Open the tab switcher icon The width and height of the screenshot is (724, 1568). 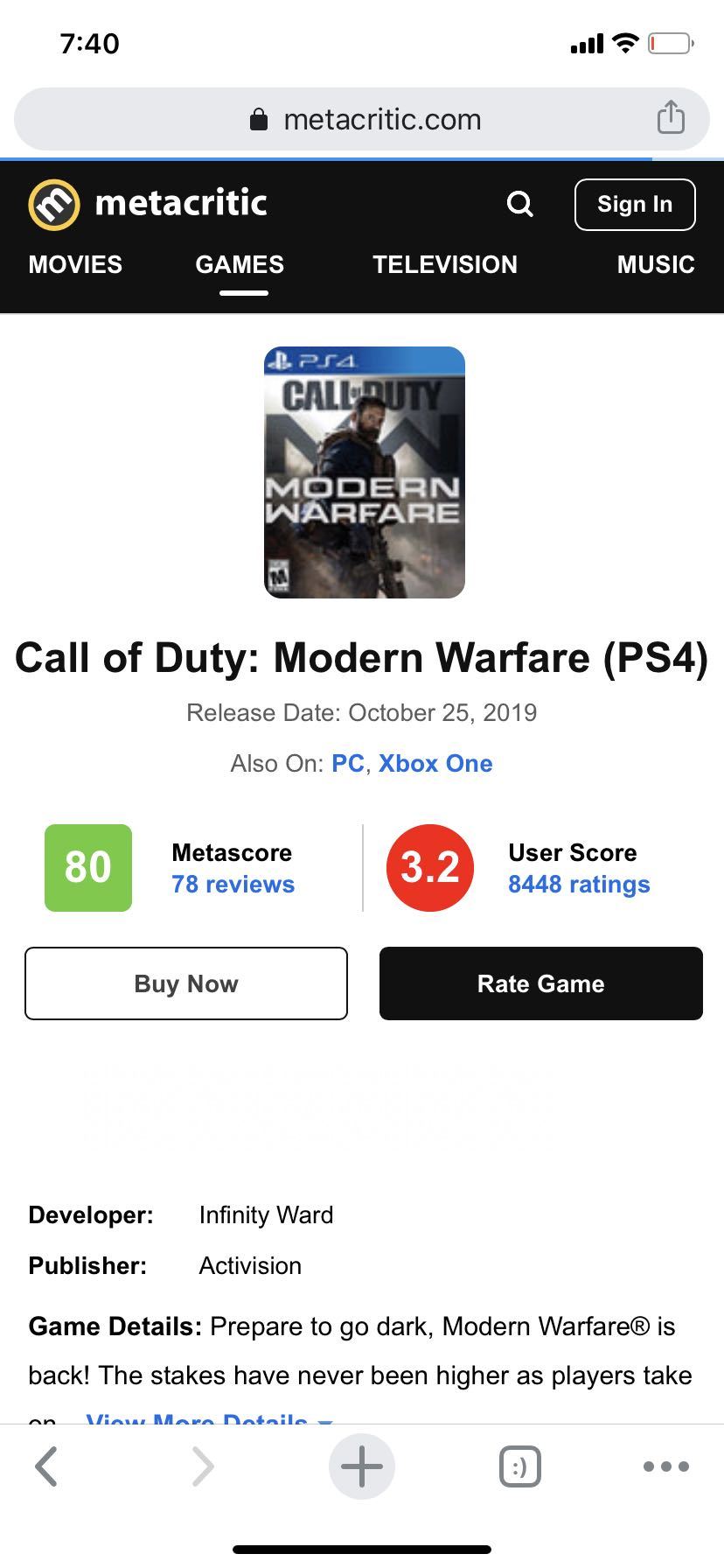tap(520, 1466)
